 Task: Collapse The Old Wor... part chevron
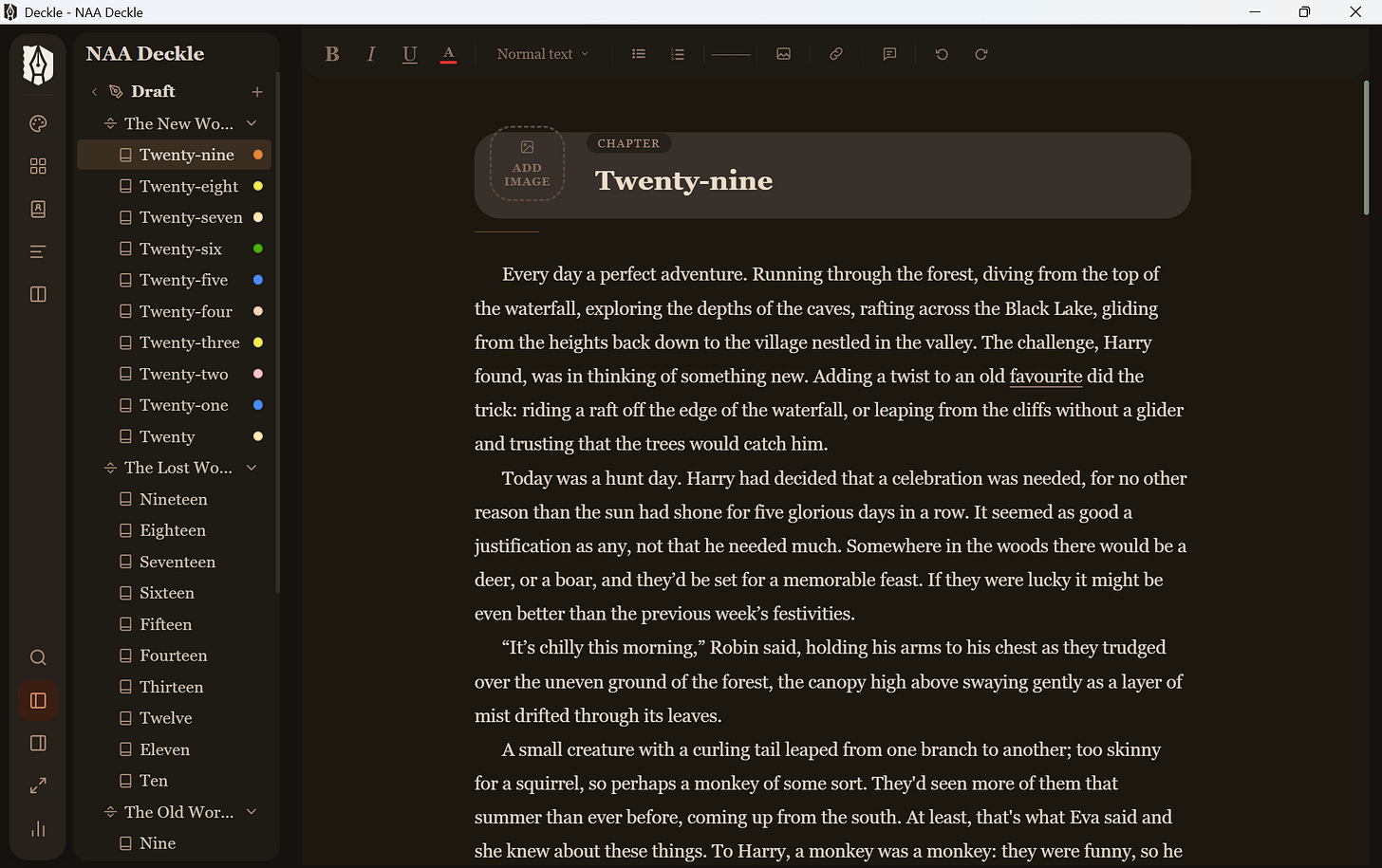252,812
